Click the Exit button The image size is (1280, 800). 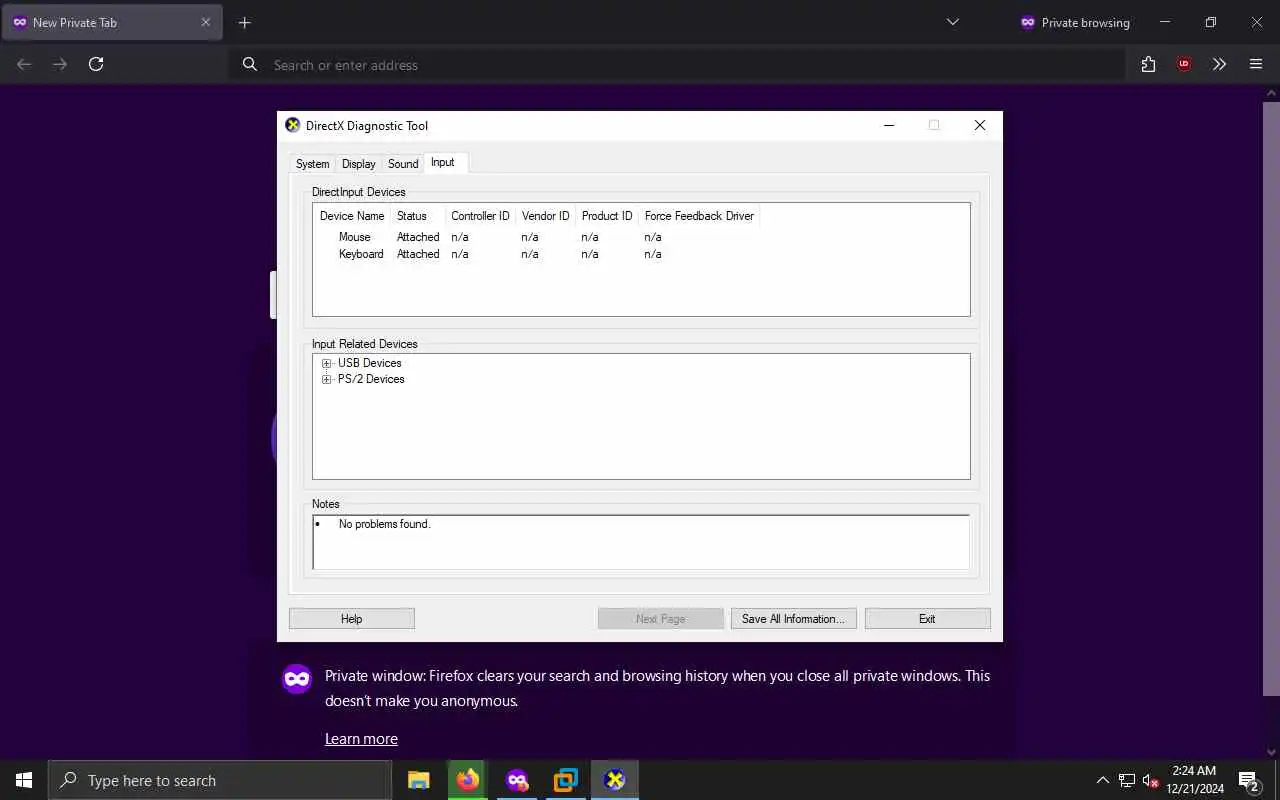[927, 619]
